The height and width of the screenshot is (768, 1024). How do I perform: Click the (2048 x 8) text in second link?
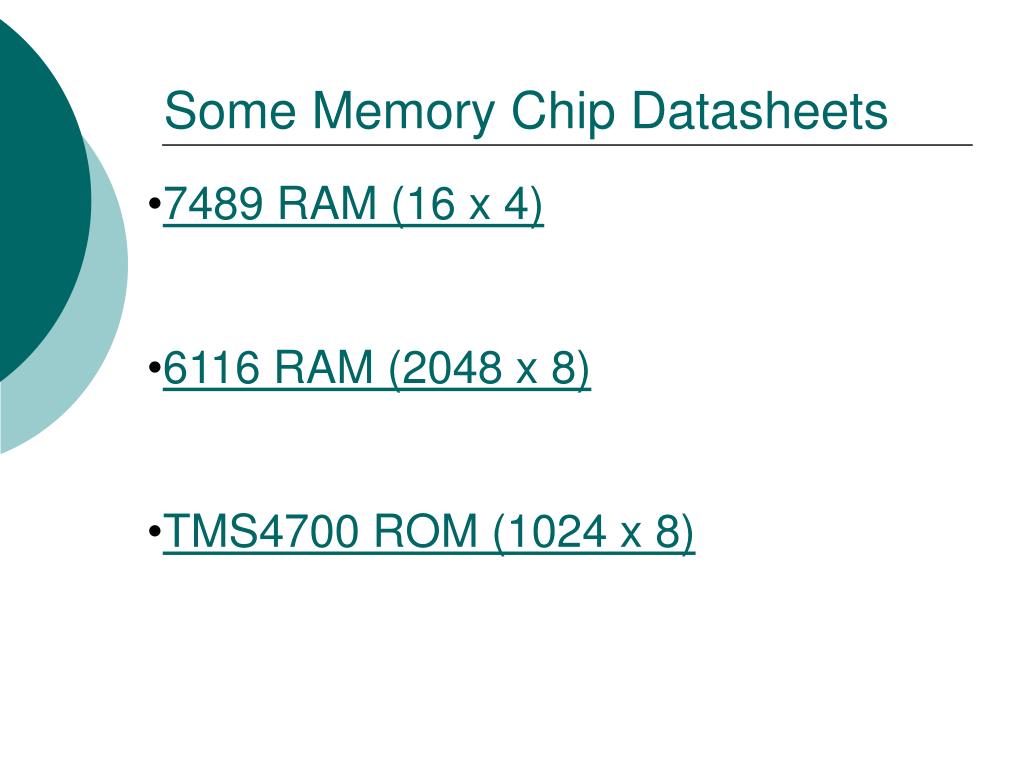[x=490, y=368]
